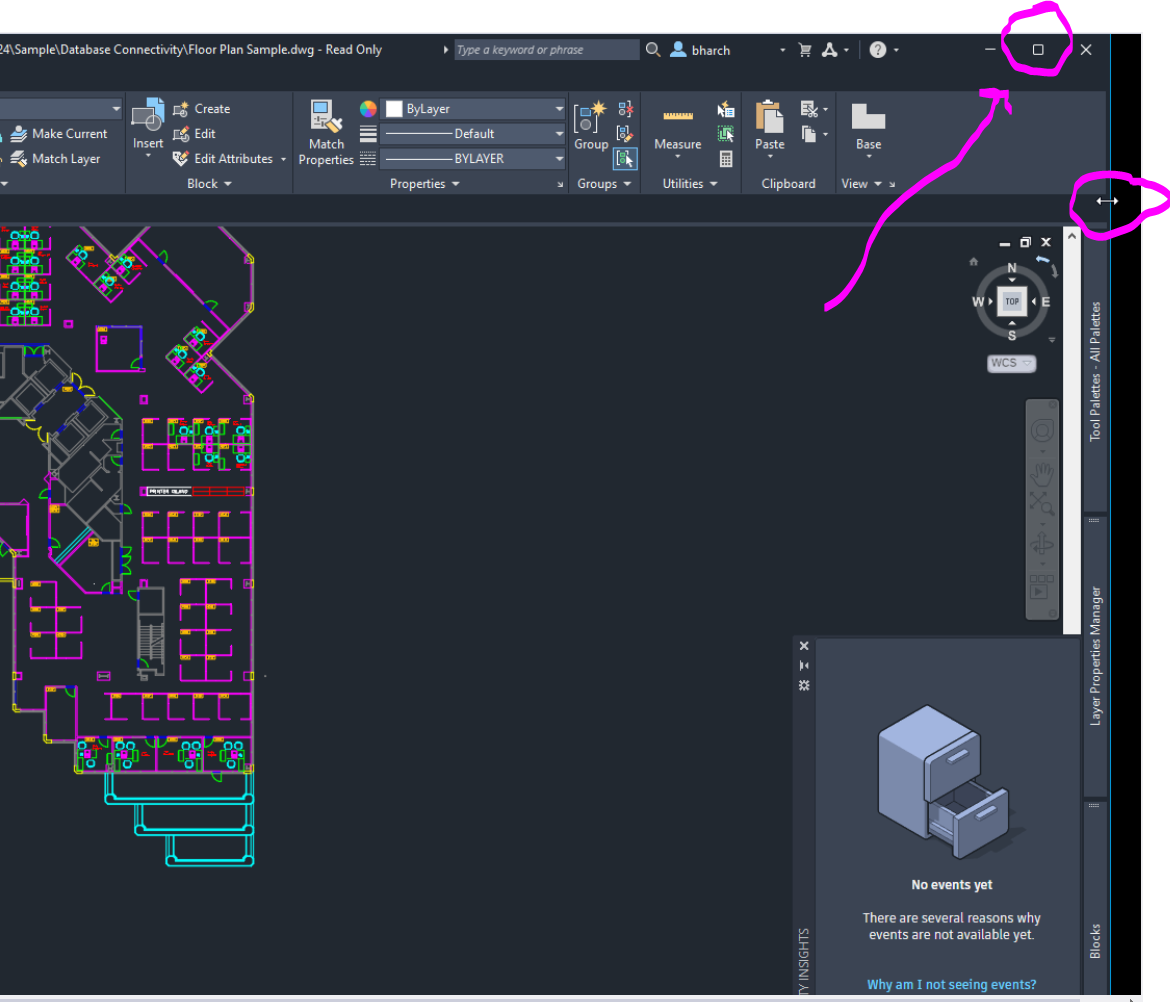Open the Layer Properties Manager settings gear
1170x1002 pixels.
pos(804,685)
